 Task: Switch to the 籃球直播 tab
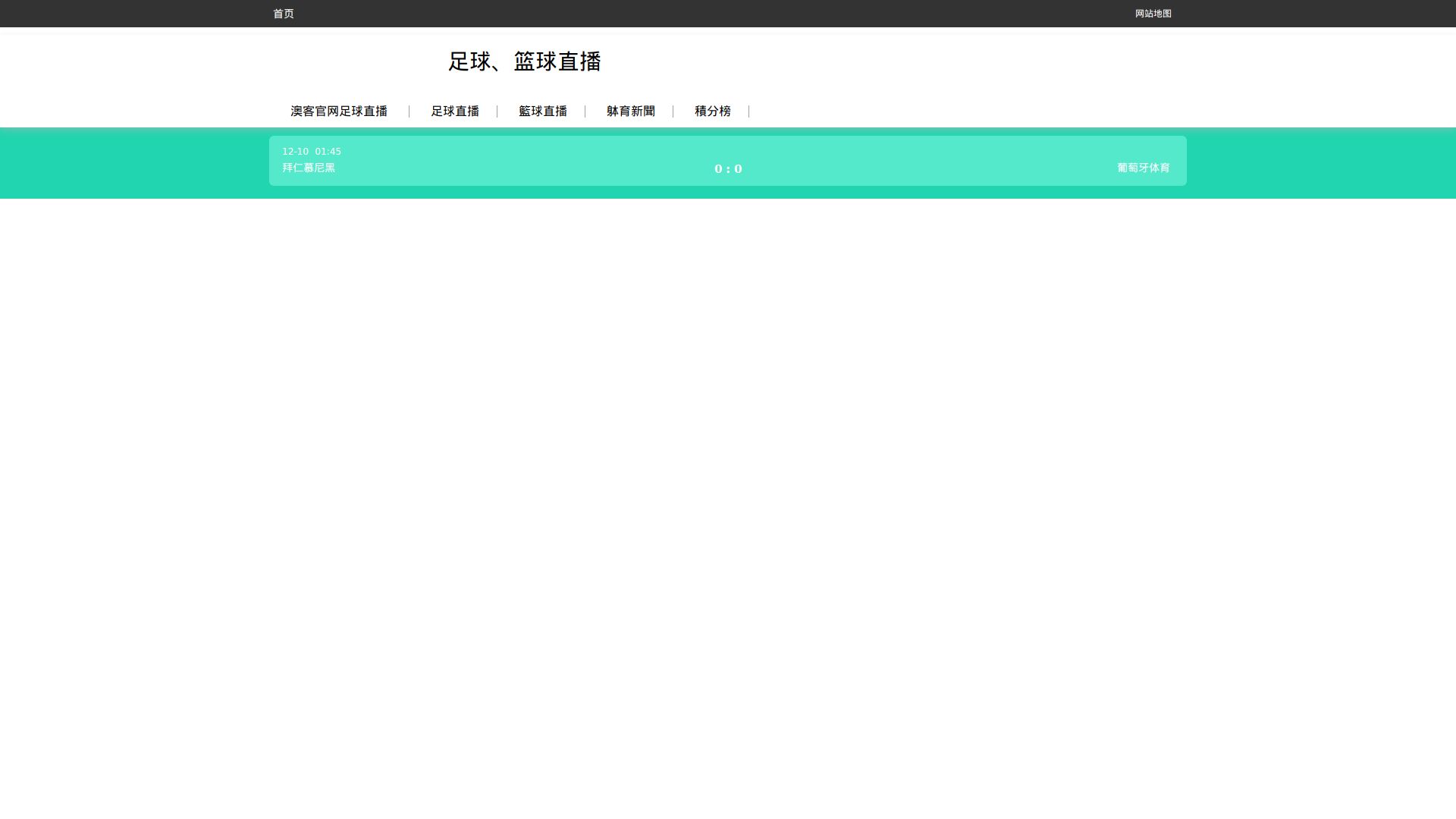pos(543,111)
